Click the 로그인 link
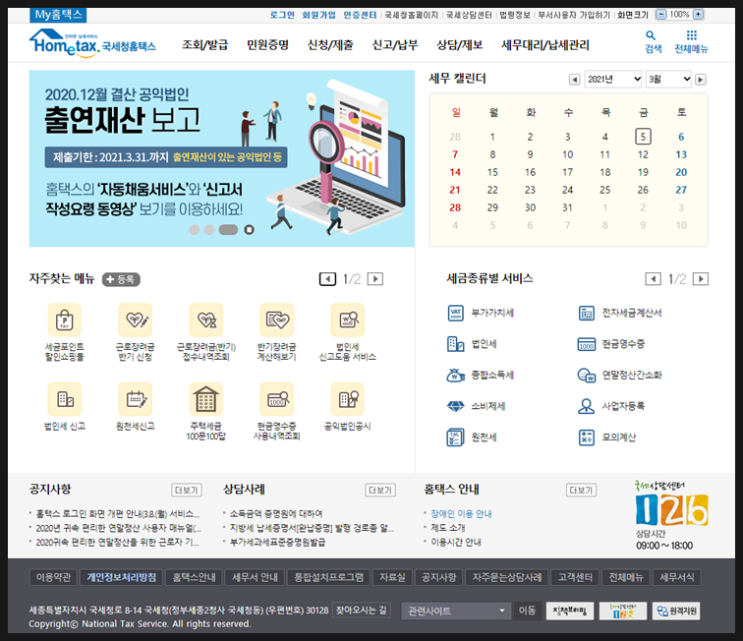The width and height of the screenshot is (743, 641). (282, 15)
